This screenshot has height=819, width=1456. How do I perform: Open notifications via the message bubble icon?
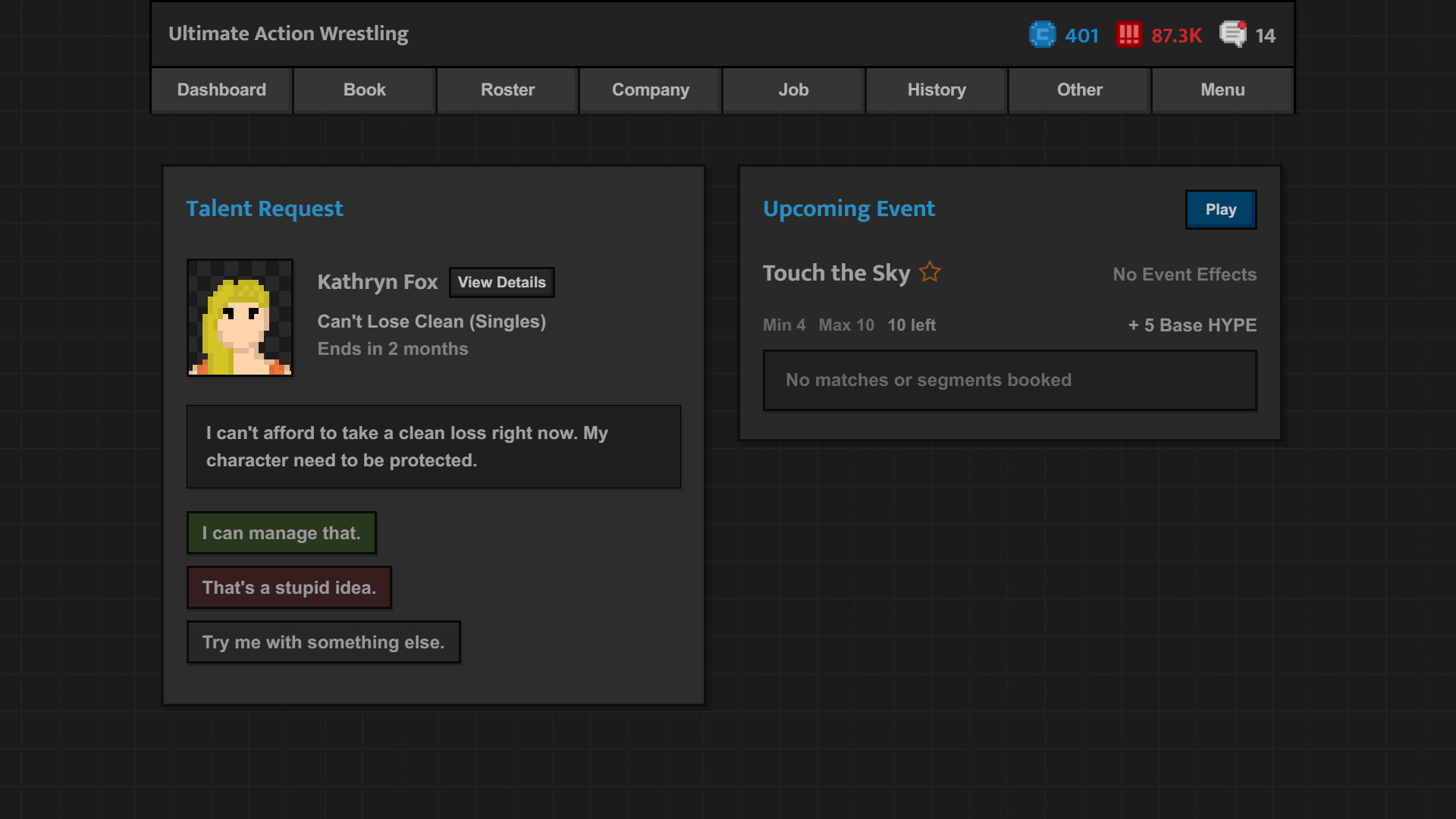[1234, 33]
